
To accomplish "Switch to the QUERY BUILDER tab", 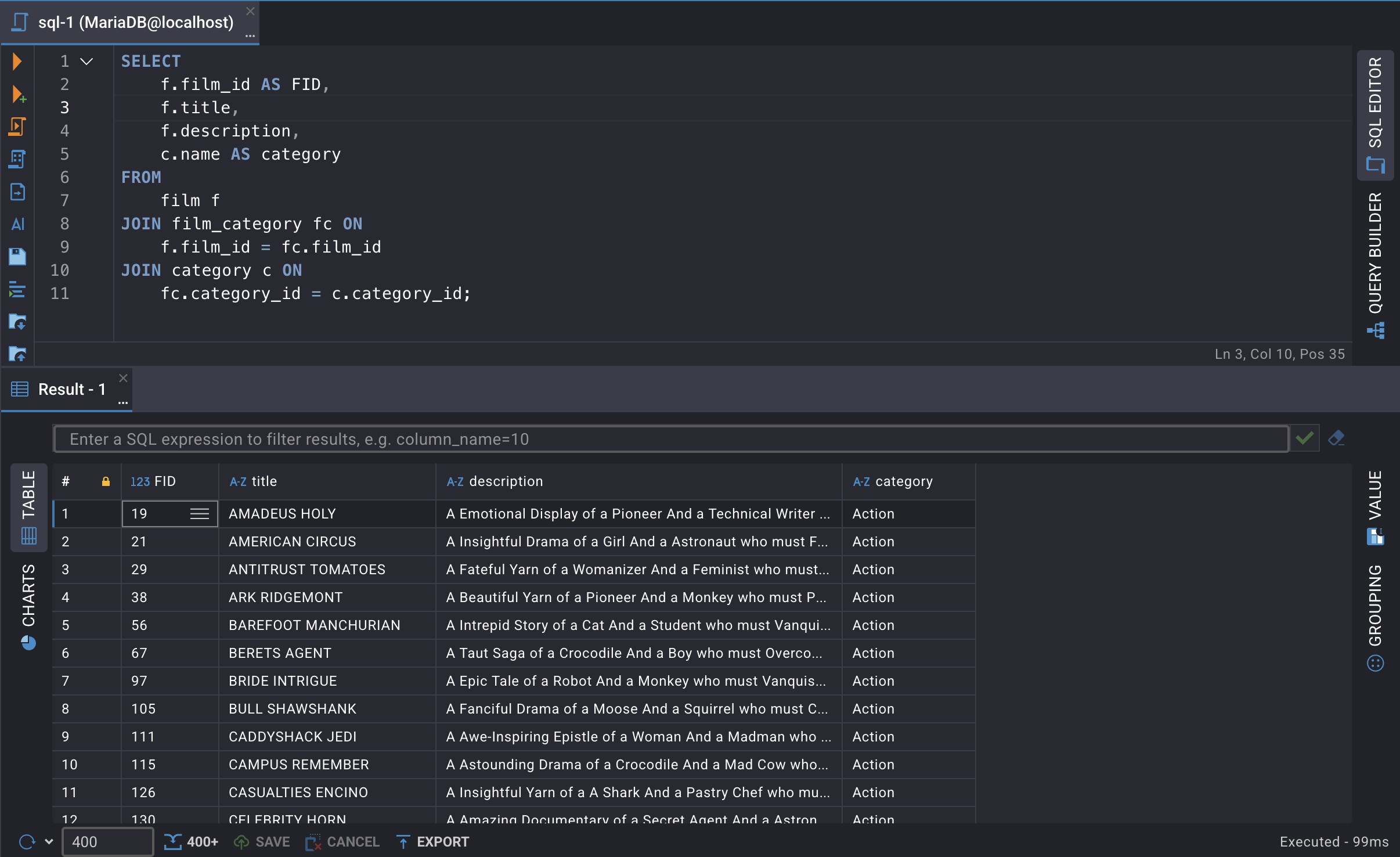I will [x=1375, y=264].
